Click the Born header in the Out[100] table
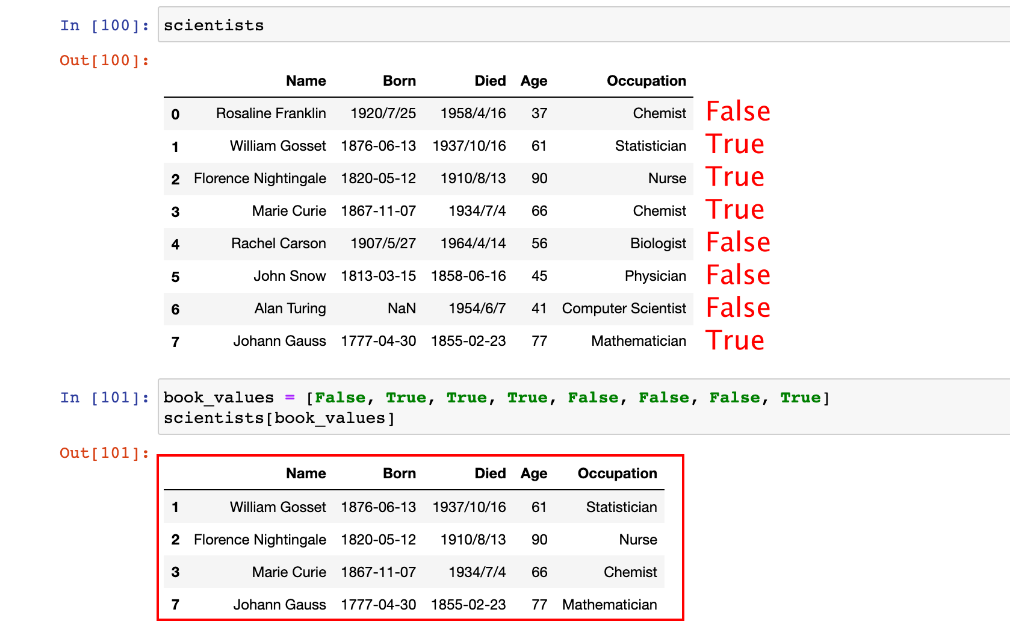The height and width of the screenshot is (627, 1021). click(x=399, y=81)
